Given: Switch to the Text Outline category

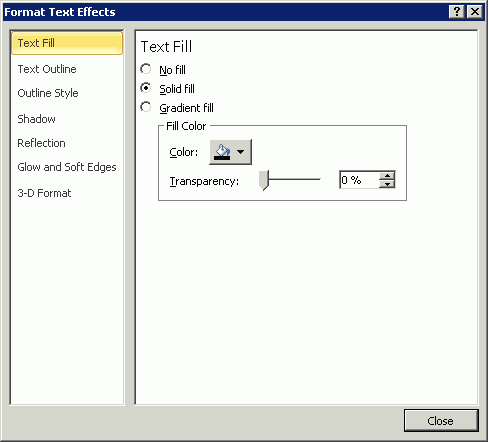Looking at the screenshot, I should pyautogui.click(x=47, y=69).
